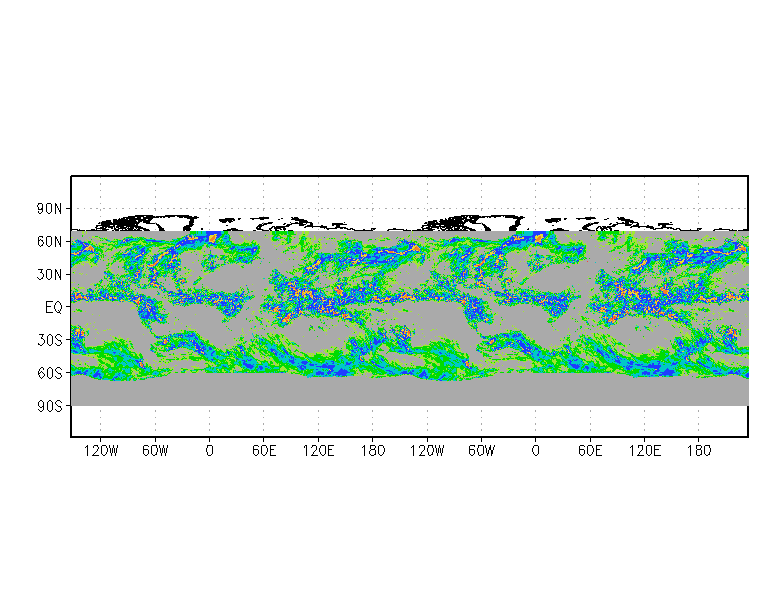Click the leftmost 60W longitude label
The image size is (784, 612).
pyautogui.click(x=155, y=451)
